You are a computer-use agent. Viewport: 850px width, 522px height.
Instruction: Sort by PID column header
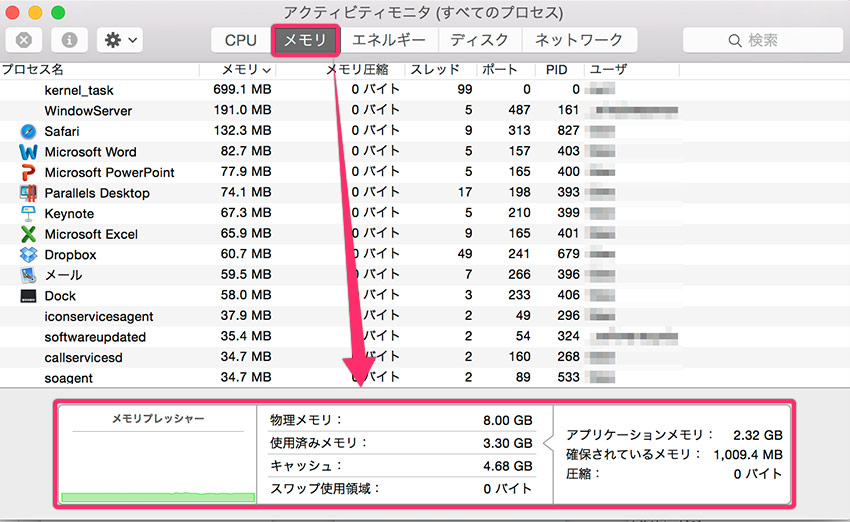click(557, 69)
